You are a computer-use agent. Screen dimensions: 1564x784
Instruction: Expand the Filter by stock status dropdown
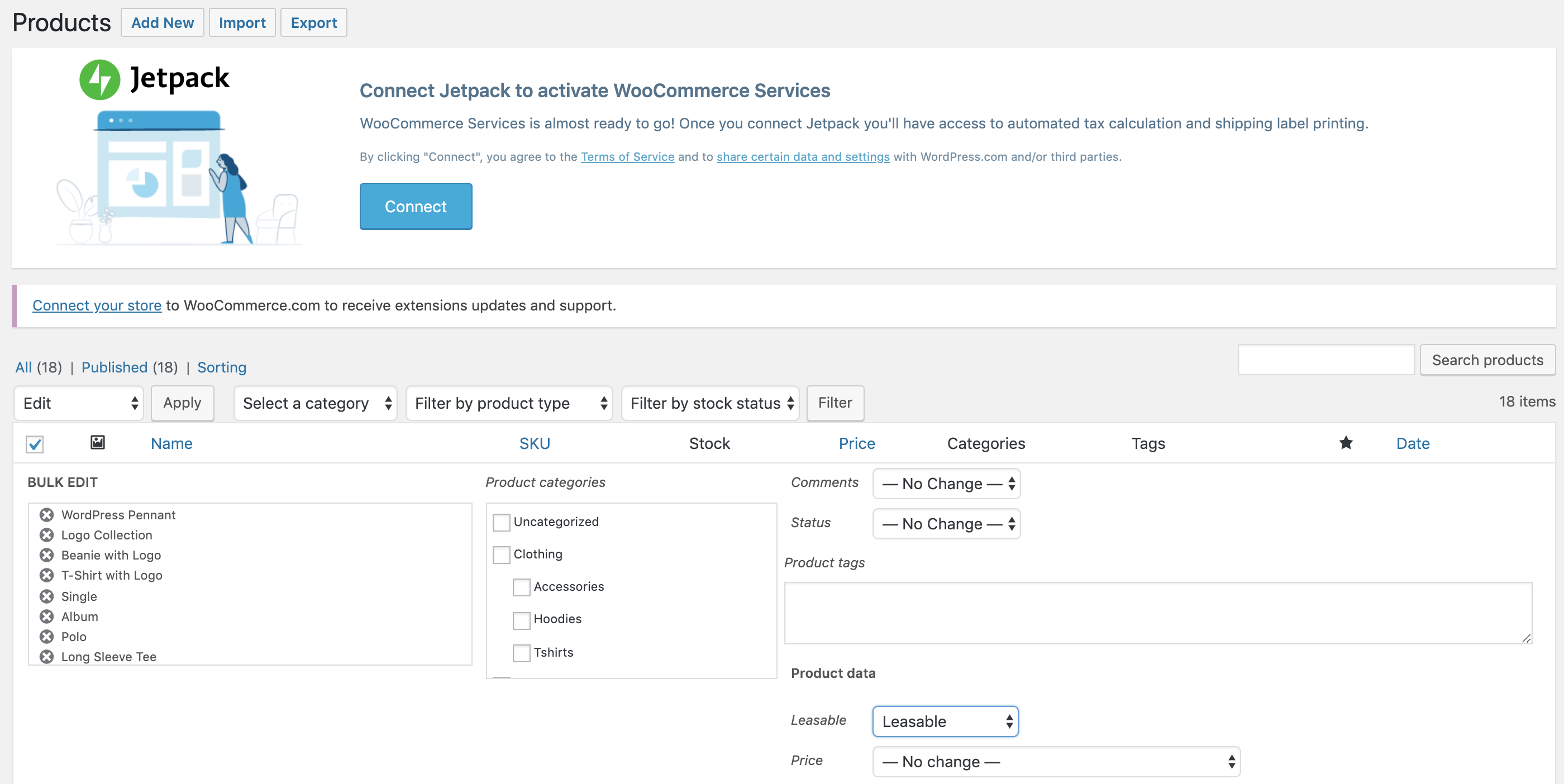pos(710,403)
